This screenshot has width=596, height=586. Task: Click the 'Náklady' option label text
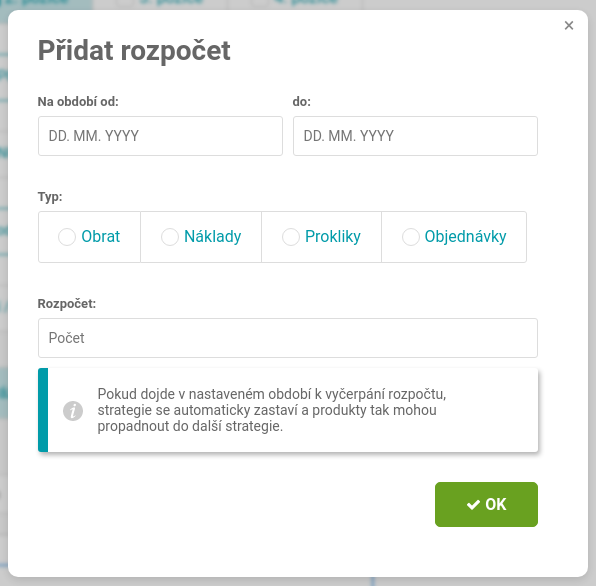click(x=212, y=236)
